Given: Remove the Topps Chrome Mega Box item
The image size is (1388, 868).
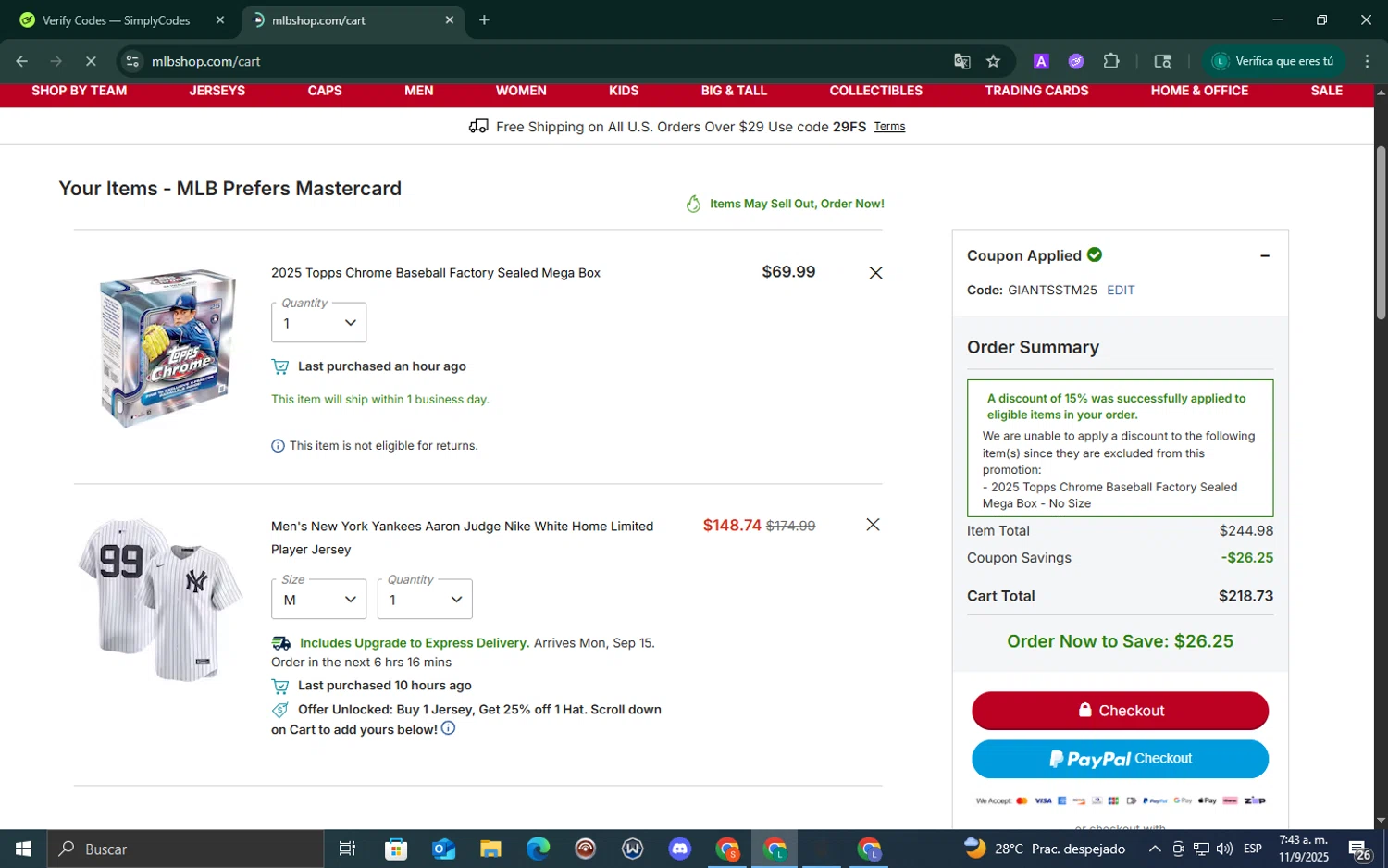Looking at the screenshot, I should pyautogui.click(x=875, y=273).
